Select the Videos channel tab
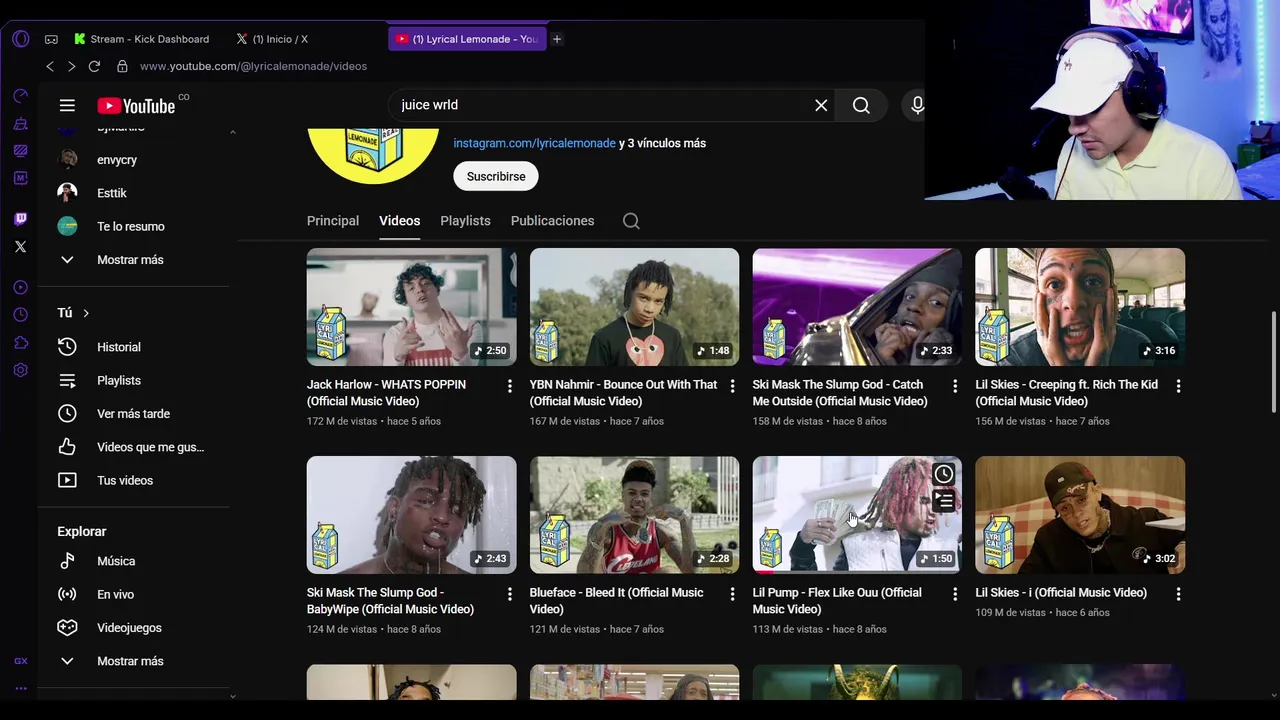This screenshot has height=720, width=1280. 399,221
